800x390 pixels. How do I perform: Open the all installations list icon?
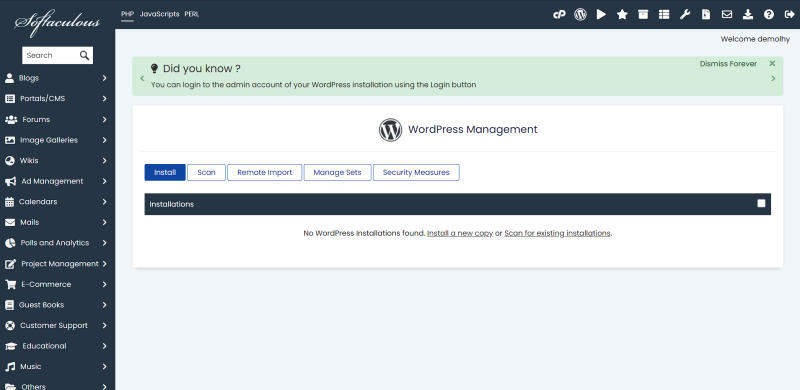(664, 14)
